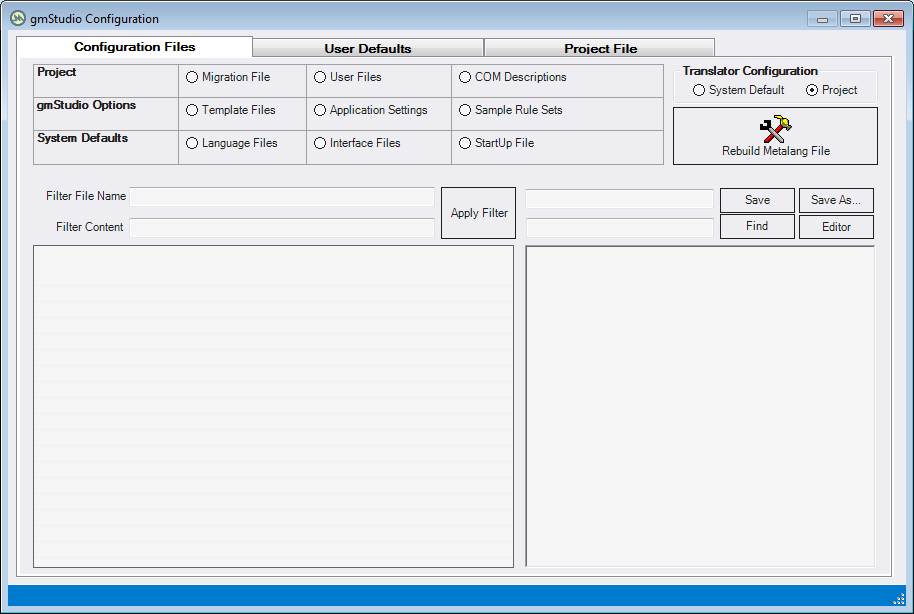
Task: Select the Migration File radio button
Action: (192, 78)
